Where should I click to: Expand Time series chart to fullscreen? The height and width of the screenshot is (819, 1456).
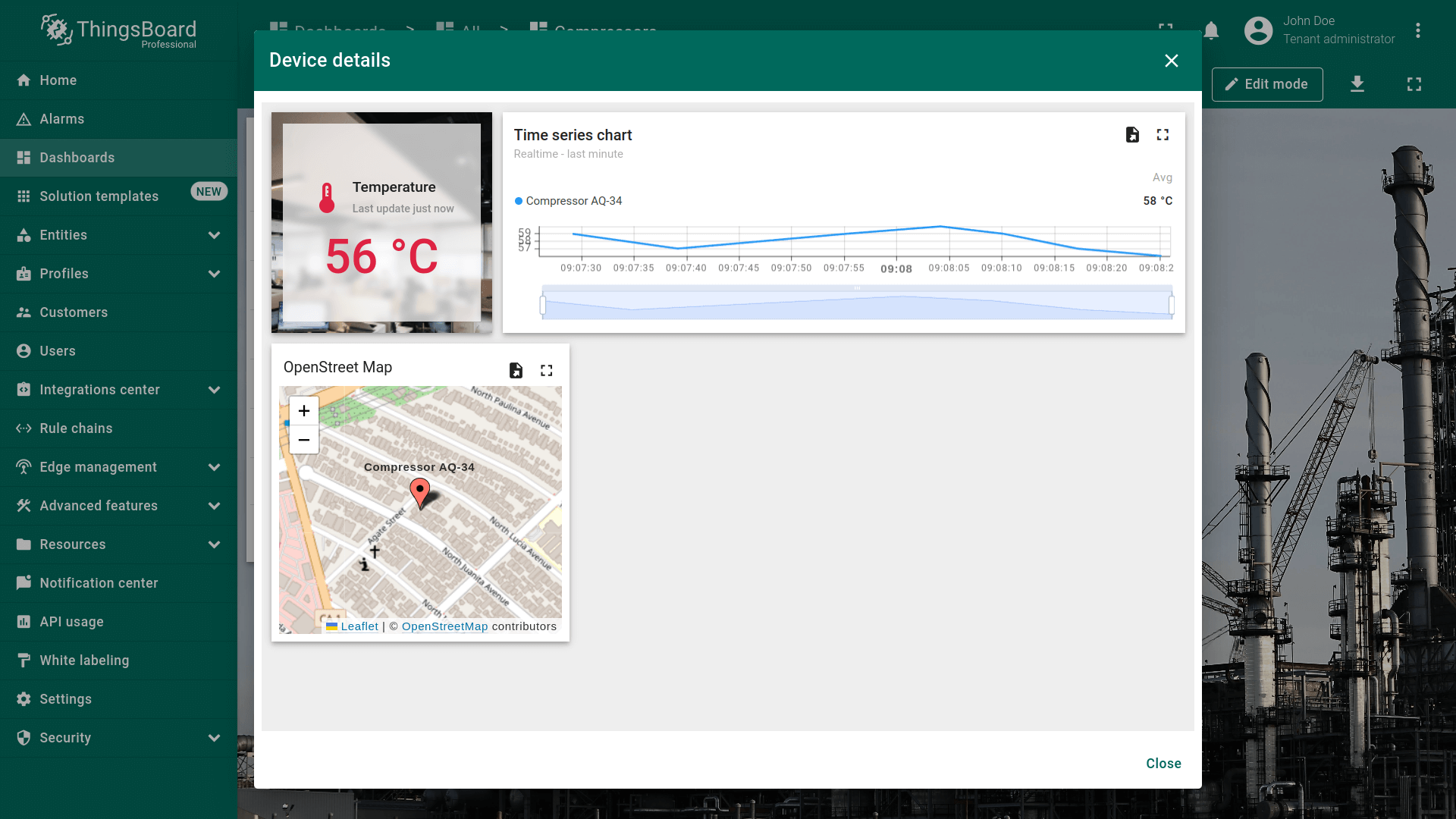coord(1163,135)
